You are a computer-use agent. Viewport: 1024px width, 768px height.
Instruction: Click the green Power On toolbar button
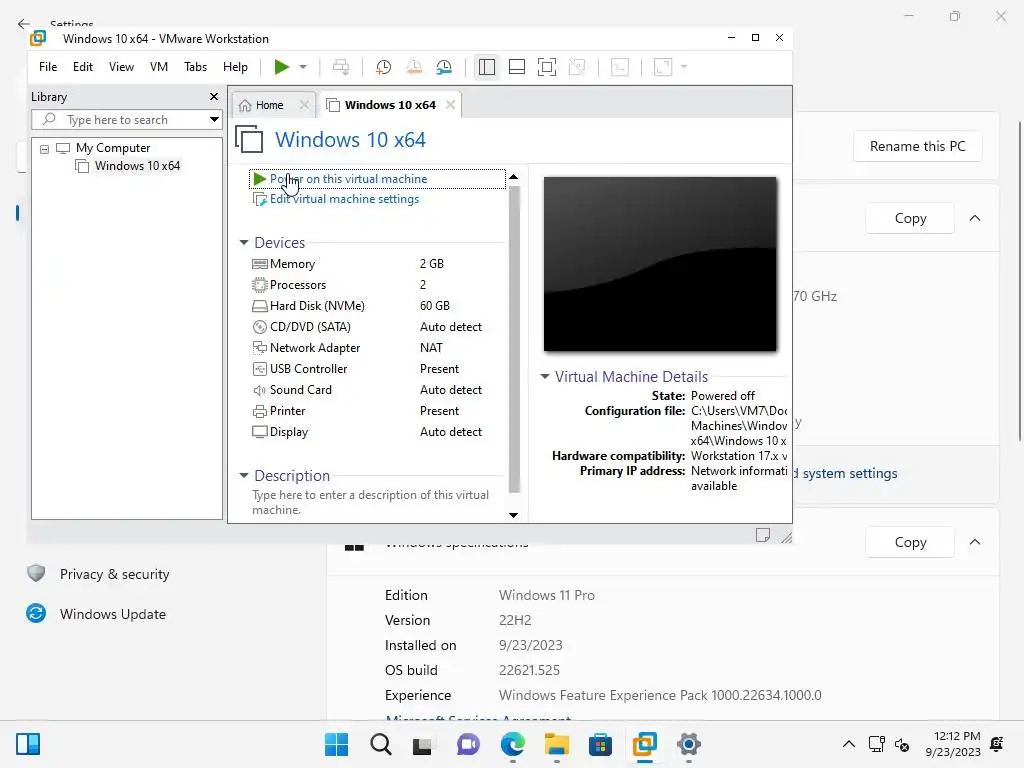tap(281, 67)
